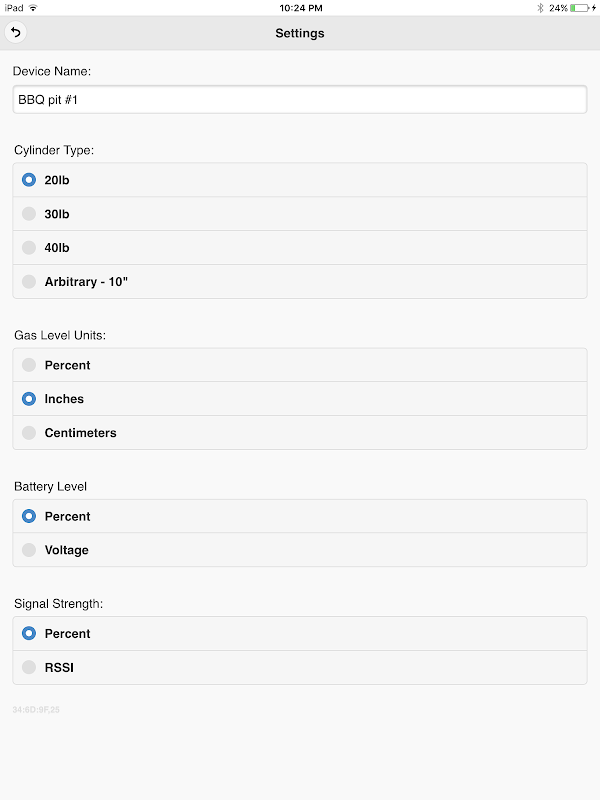
Task: Tap the back arrow icon
Action: coord(15,33)
